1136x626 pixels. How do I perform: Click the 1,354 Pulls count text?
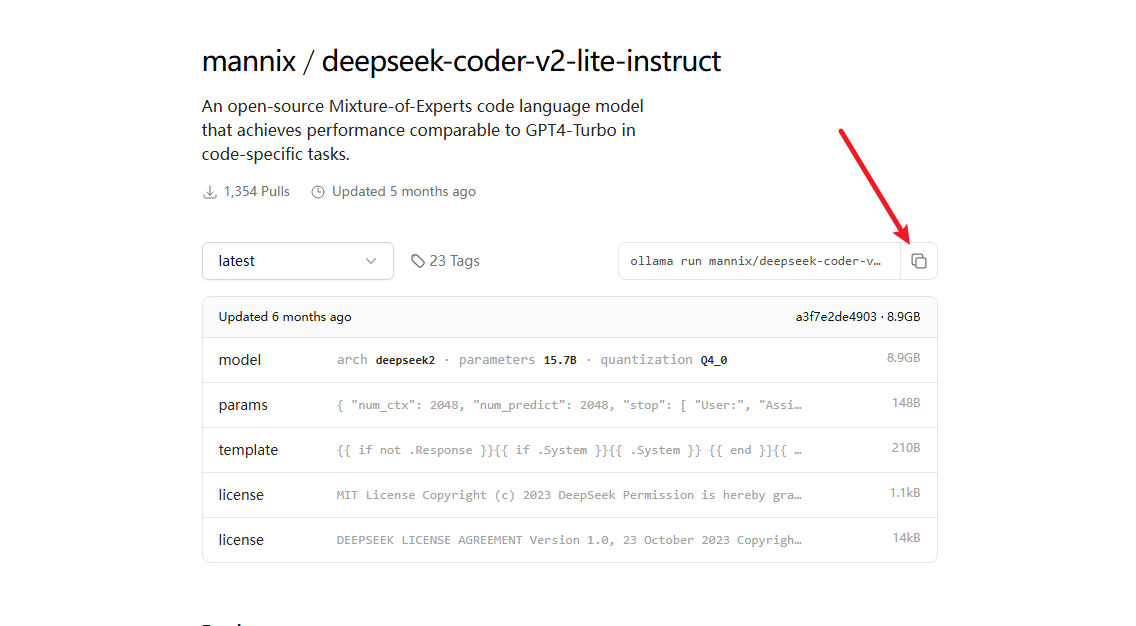(x=257, y=192)
